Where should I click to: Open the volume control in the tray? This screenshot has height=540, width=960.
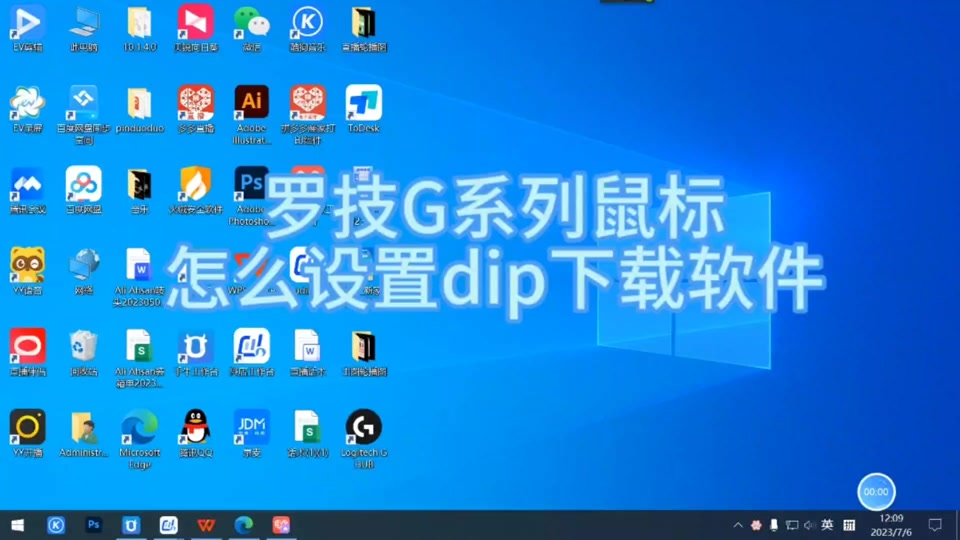coord(809,525)
